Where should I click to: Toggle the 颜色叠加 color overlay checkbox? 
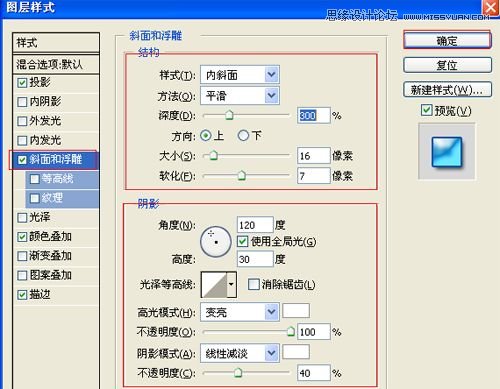(22, 237)
